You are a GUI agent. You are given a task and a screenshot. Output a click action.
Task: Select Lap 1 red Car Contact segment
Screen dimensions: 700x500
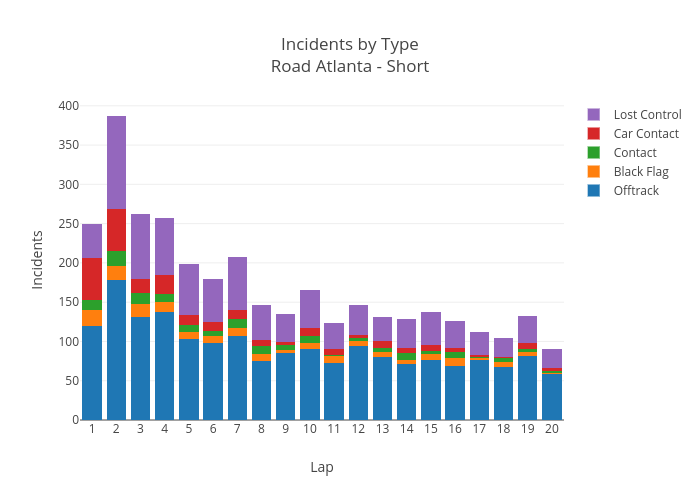tap(92, 278)
